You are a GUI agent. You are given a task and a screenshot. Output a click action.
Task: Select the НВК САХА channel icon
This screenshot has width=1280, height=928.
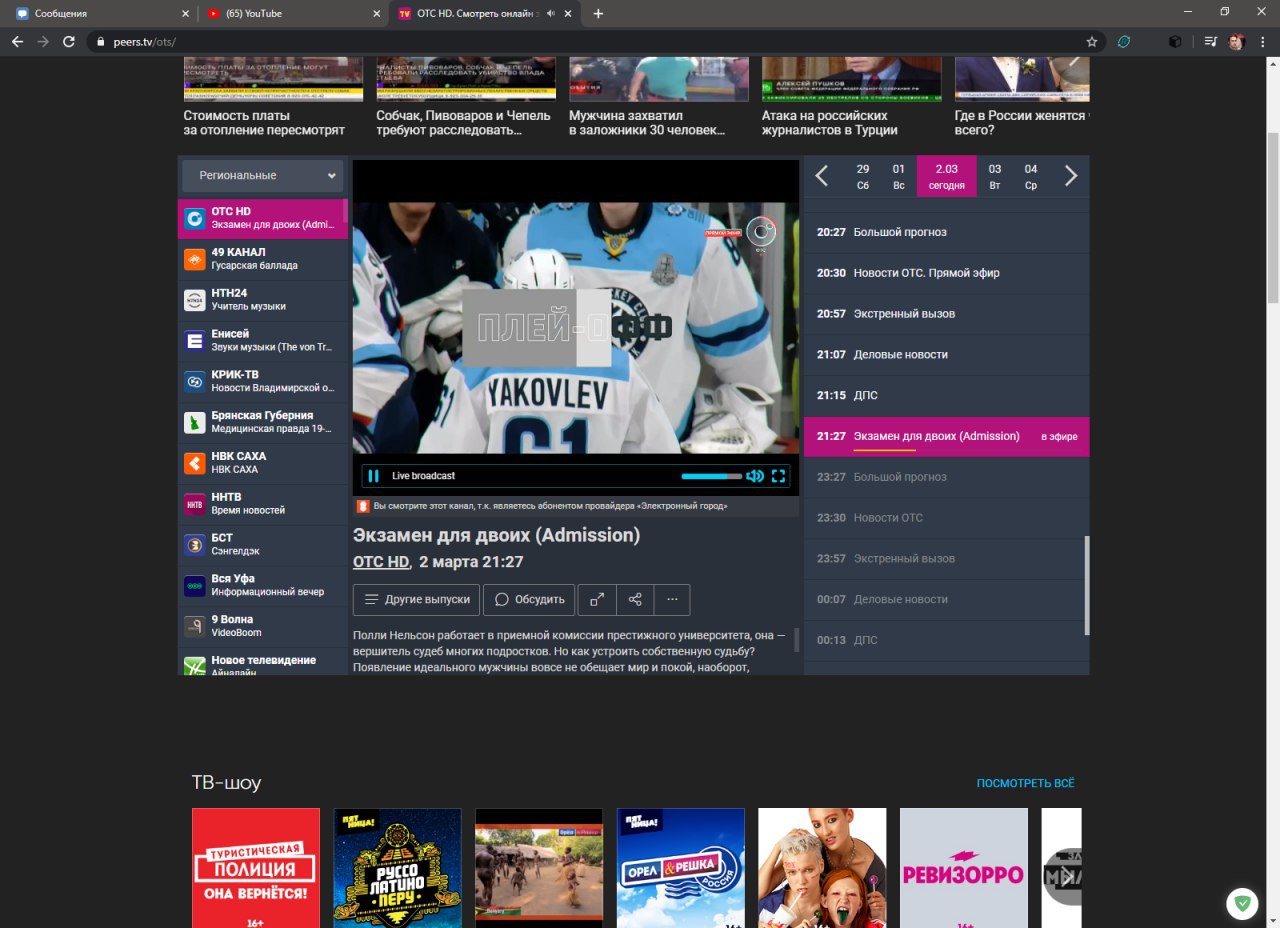click(194, 463)
